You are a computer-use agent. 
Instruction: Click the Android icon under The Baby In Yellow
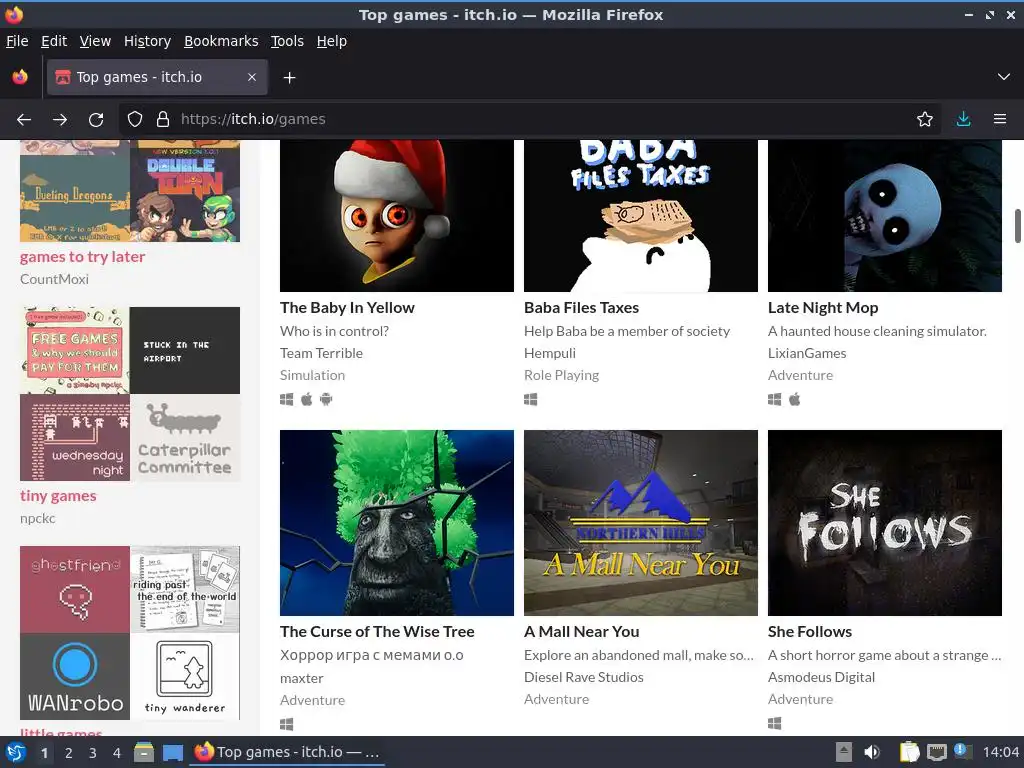326,399
